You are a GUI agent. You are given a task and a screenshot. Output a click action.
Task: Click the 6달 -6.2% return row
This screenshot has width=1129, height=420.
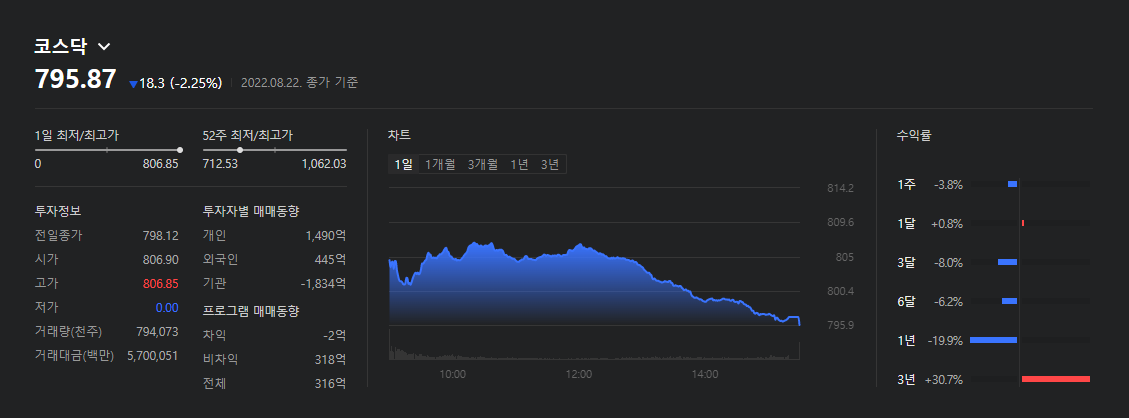point(994,301)
